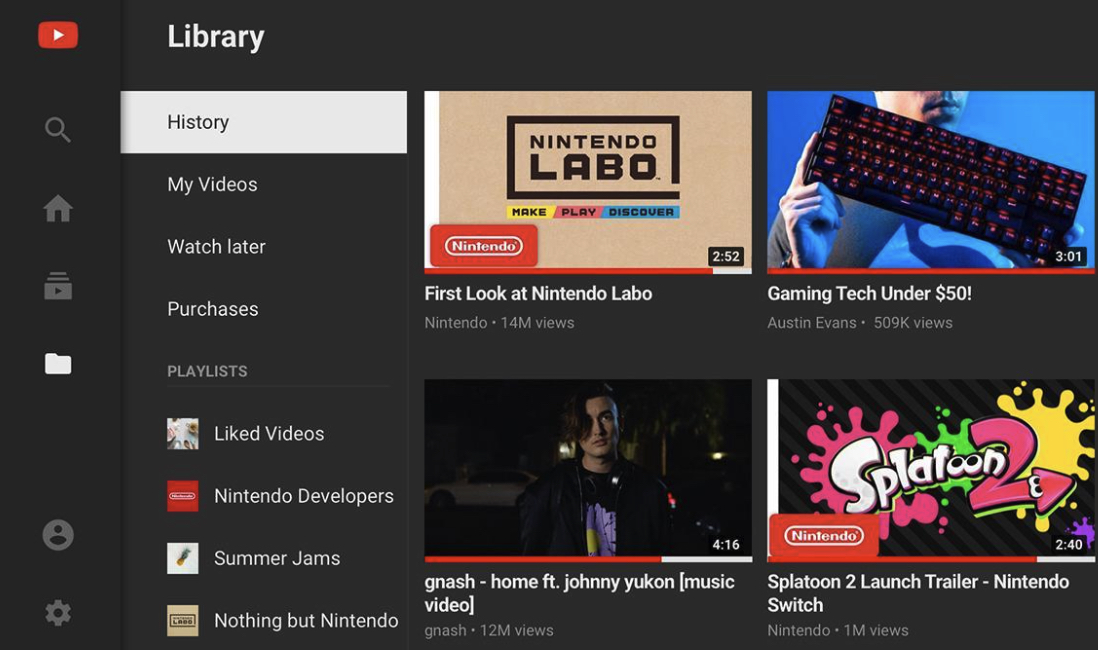Open the Search magnifier in the sidebar
The image size is (1098, 650).
click(x=57, y=130)
